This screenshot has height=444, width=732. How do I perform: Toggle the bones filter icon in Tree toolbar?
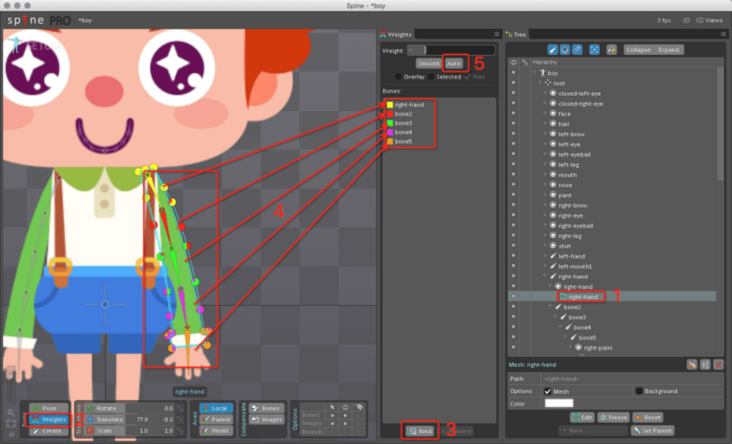(552, 49)
